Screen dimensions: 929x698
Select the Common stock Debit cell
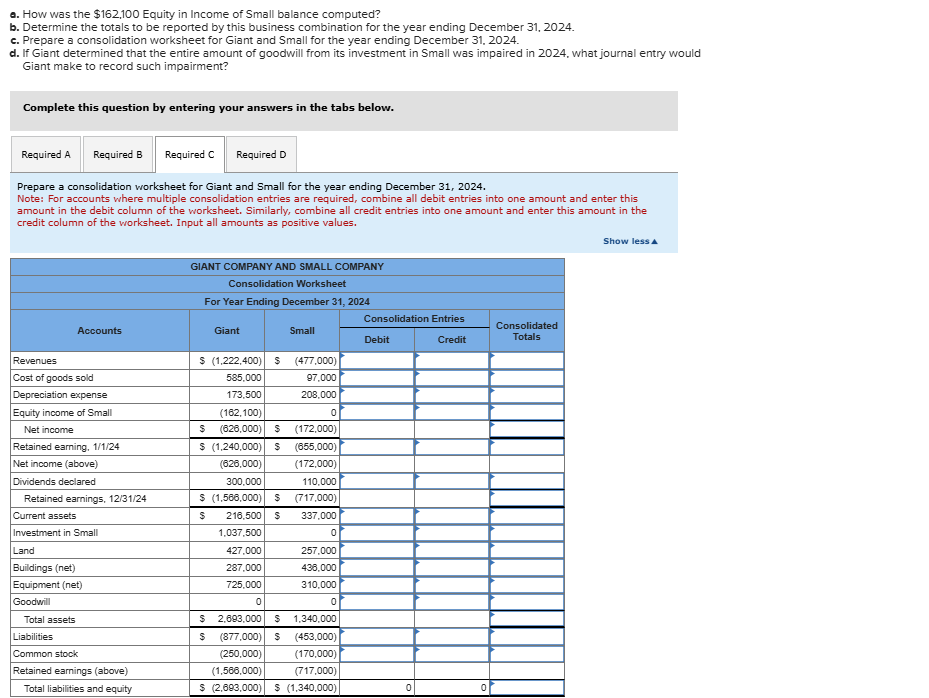pos(378,652)
